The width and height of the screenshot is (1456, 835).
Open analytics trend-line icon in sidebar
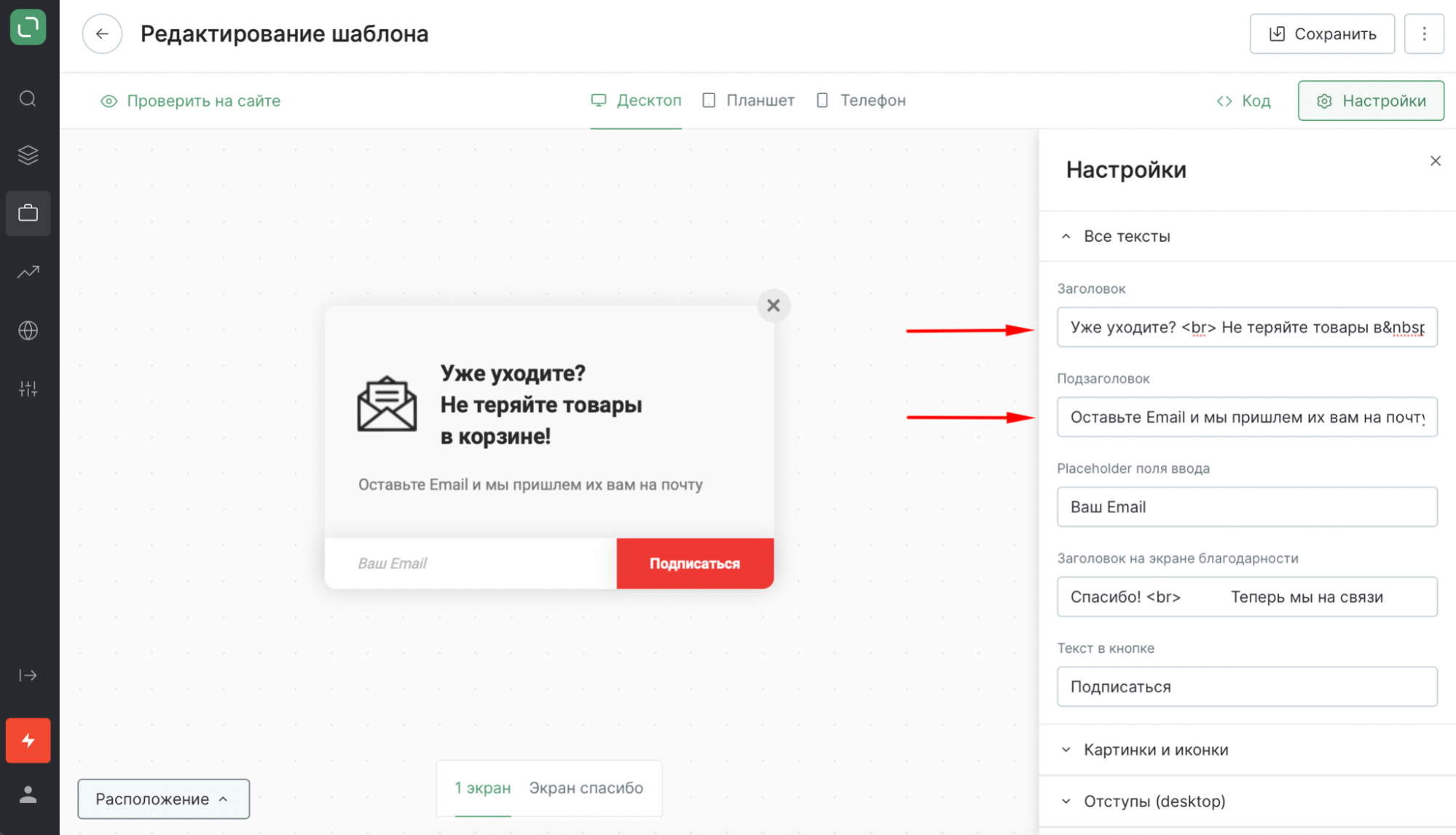tap(28, 272)
